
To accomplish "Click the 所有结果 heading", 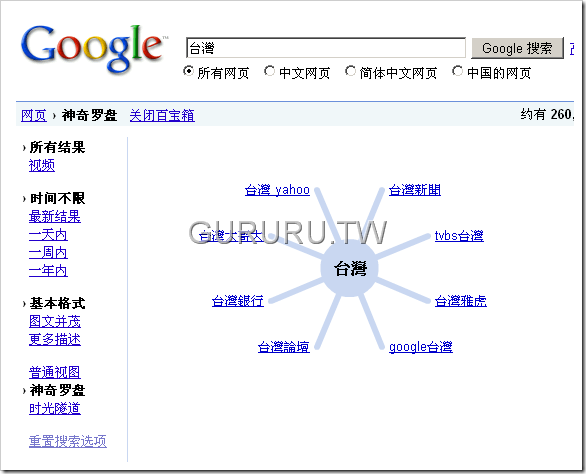I will coord(57,147).
